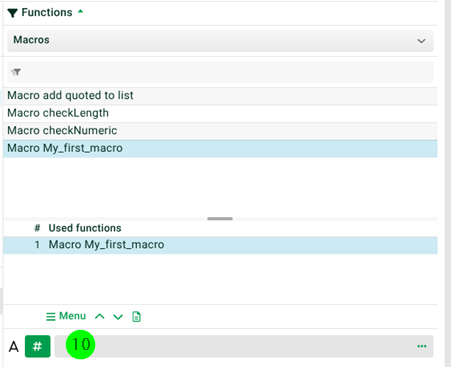Select used function row 1 My_first_macro
The image size is (451, 367).
click(x=220, y=245)
